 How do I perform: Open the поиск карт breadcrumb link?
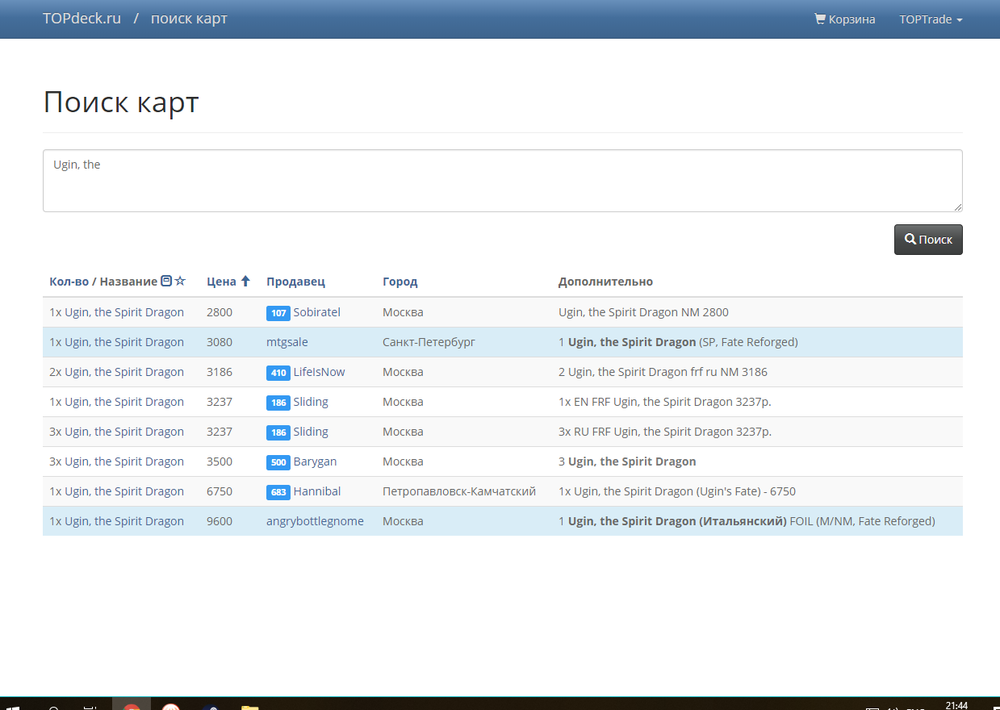(189, 19)
